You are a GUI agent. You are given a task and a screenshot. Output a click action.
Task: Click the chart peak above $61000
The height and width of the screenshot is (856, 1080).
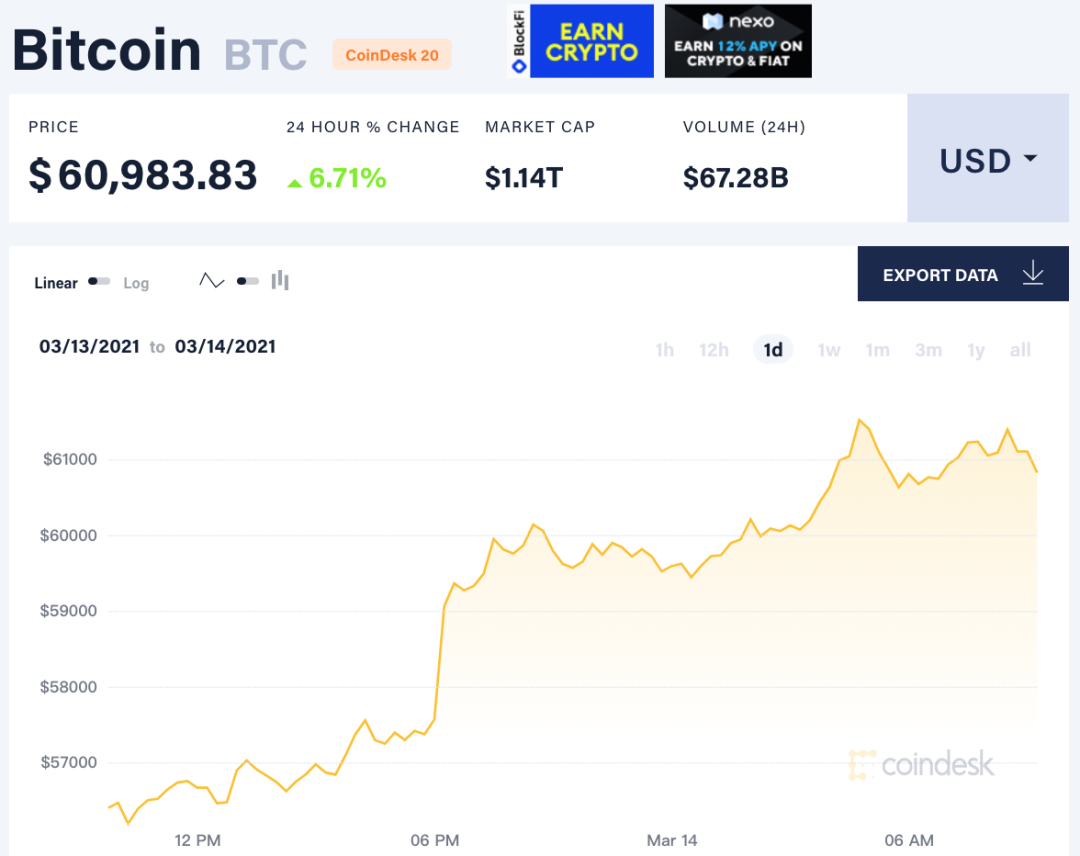[x=860, y=421]
